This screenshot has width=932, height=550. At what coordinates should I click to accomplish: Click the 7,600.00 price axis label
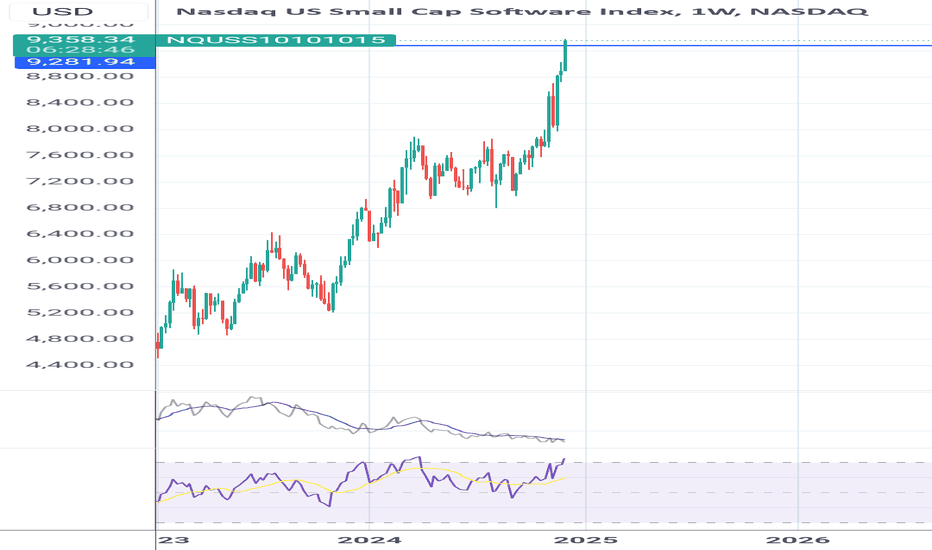pyautogui.click(x=80, y=155)
